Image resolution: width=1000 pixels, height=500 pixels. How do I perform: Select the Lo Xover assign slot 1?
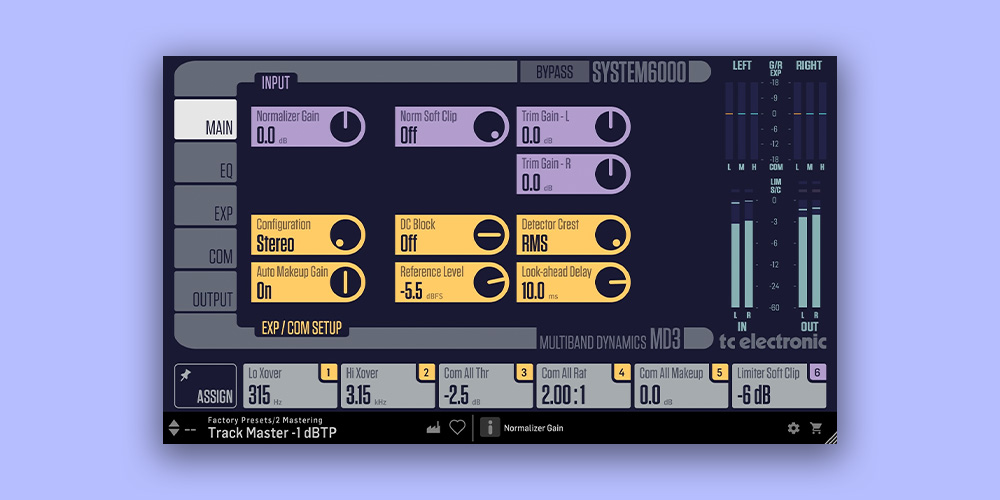(290, 386)
